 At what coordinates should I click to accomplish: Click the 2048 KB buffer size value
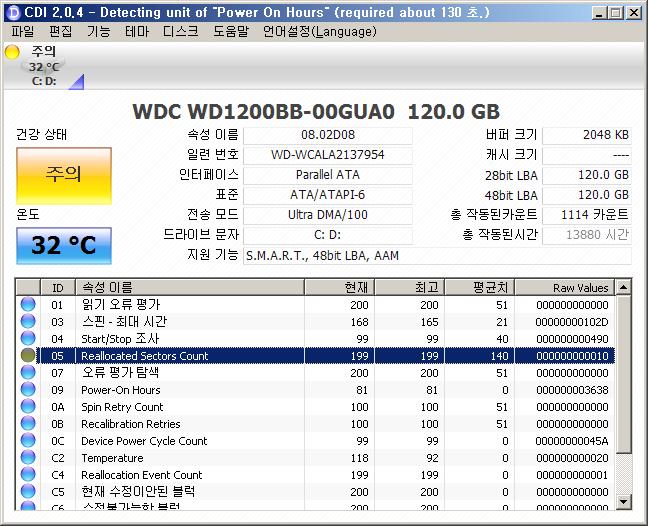[x=587, y=135]
